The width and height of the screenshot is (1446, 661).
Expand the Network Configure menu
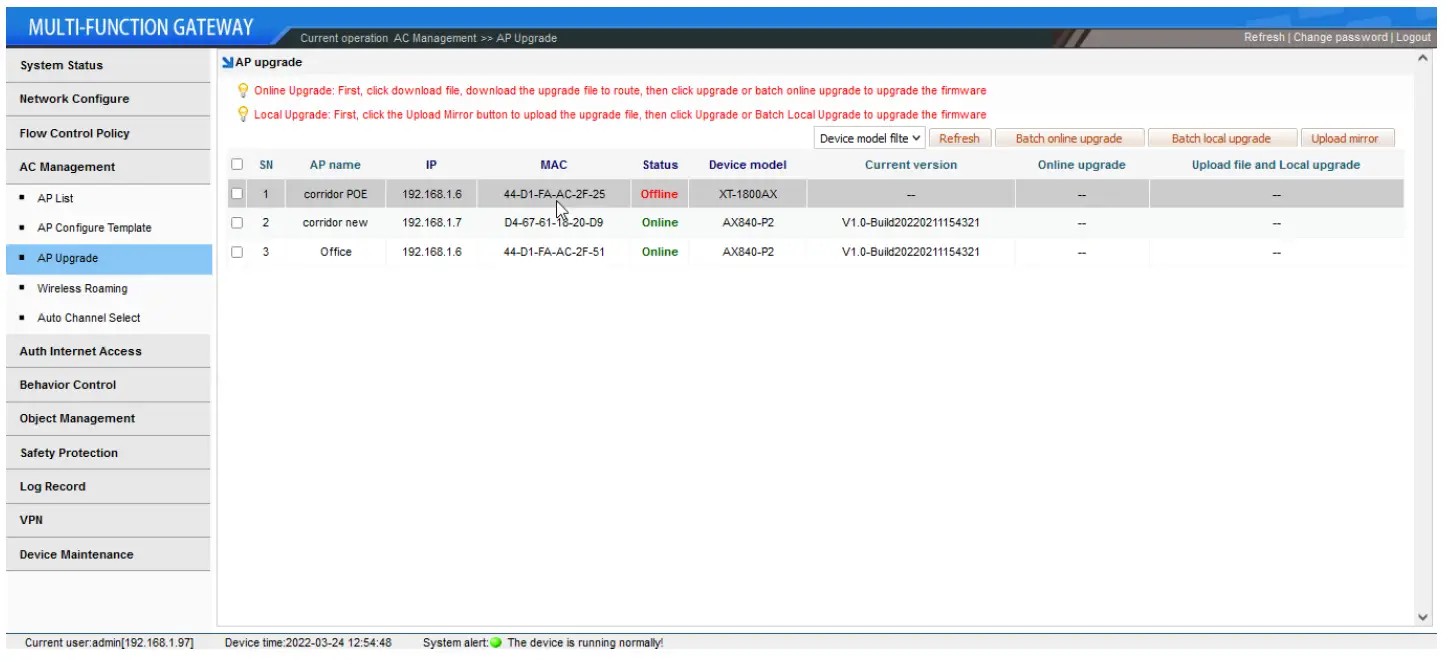(x=108, y=99)
